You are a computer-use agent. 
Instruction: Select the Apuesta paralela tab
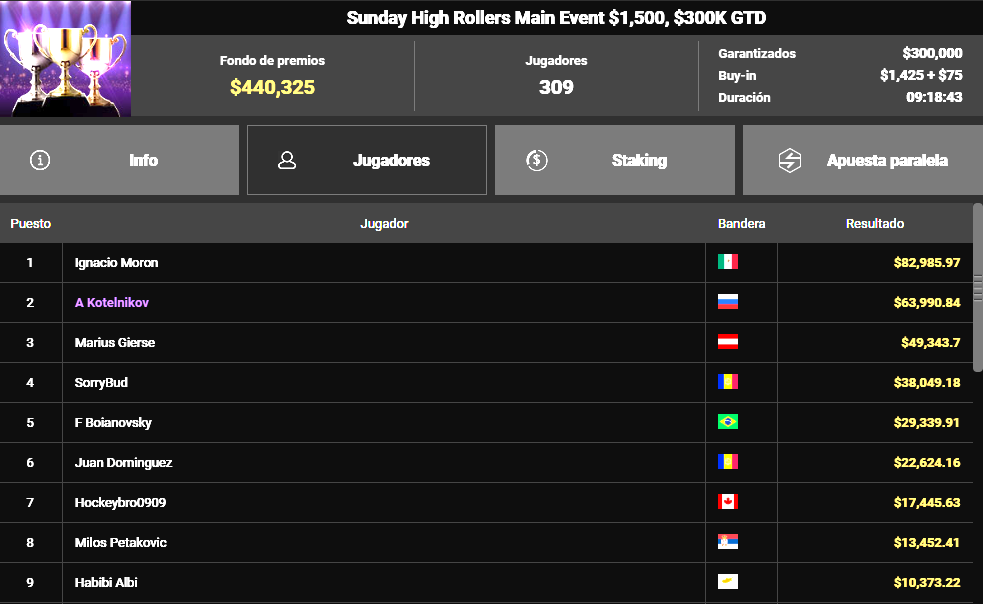862,160
